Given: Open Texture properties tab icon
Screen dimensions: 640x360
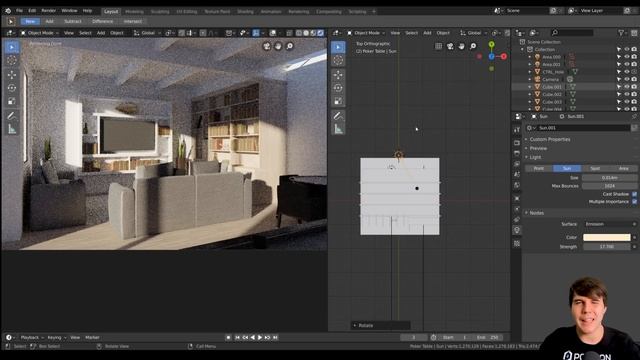Looking at the screenshot, I should (x=517, y=243).
